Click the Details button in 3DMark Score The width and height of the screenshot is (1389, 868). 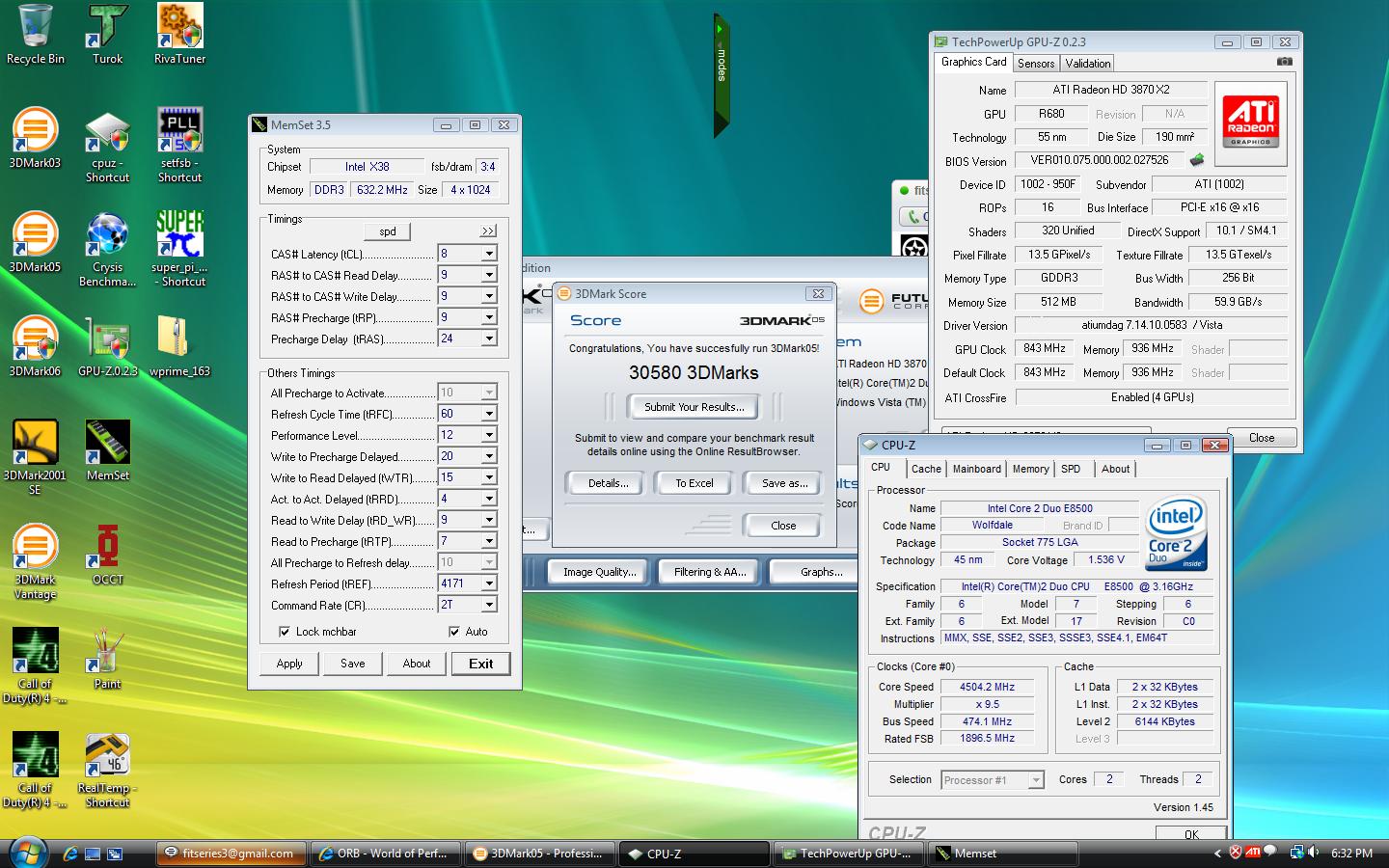click(608, 483)
